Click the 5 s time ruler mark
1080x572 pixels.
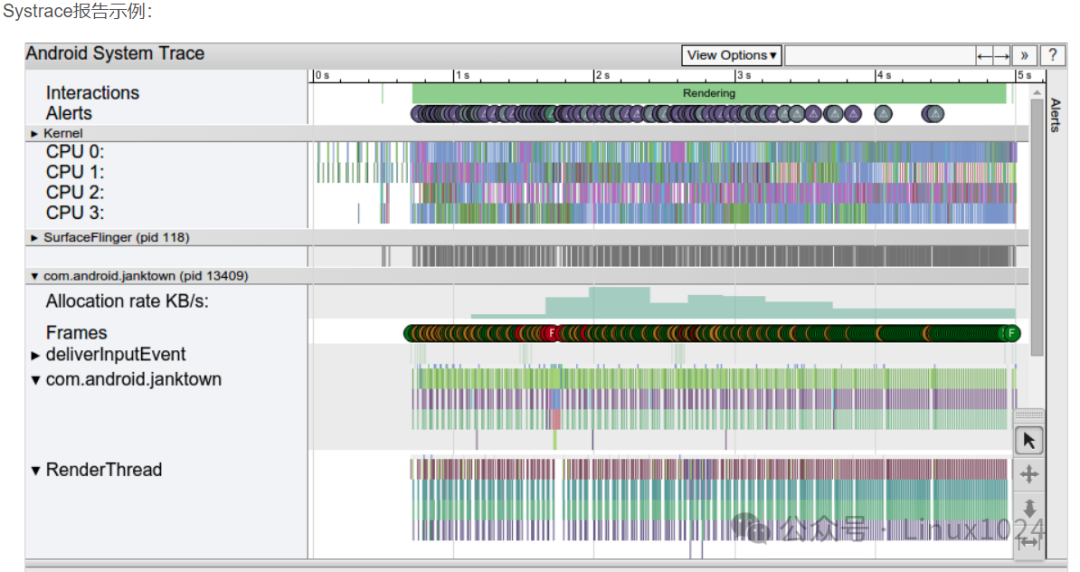tap(1024, 75)
